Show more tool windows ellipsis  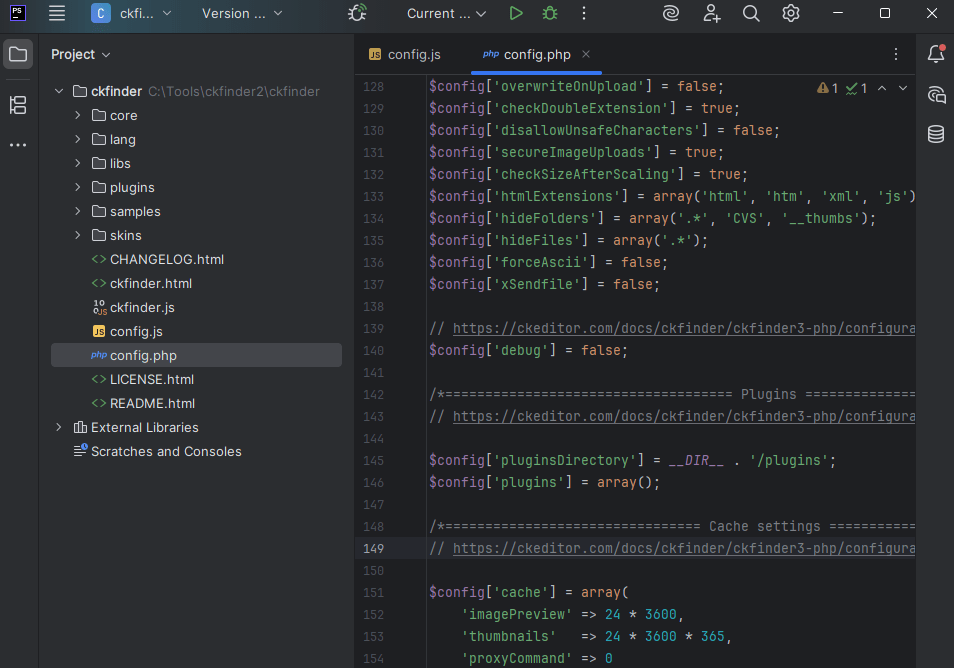pos(18,145)
